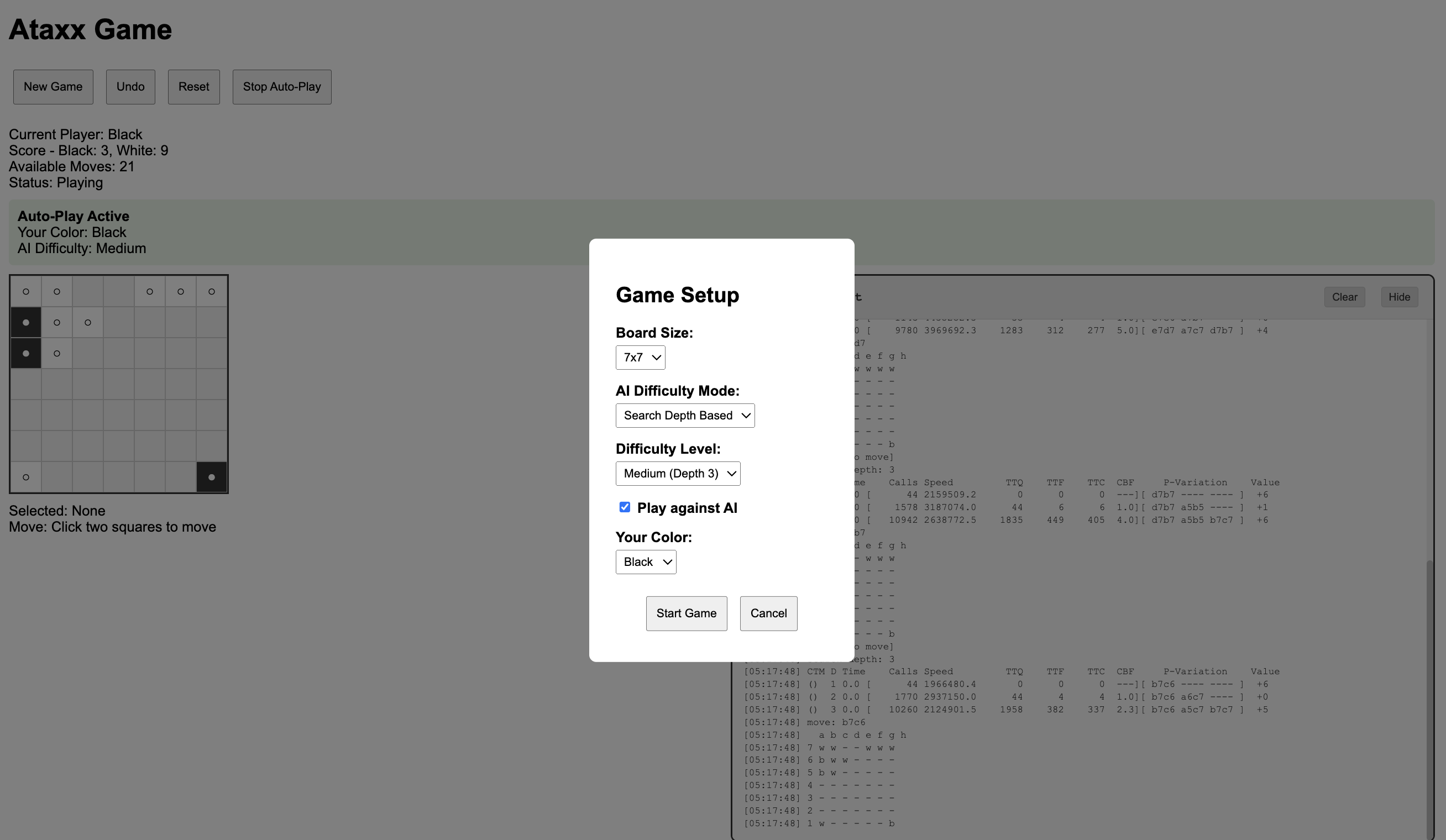Cancel the Game Setup dialog
Image resolution: width=1446 pixels, height=840 pixels.
click(x=768, y=613)
